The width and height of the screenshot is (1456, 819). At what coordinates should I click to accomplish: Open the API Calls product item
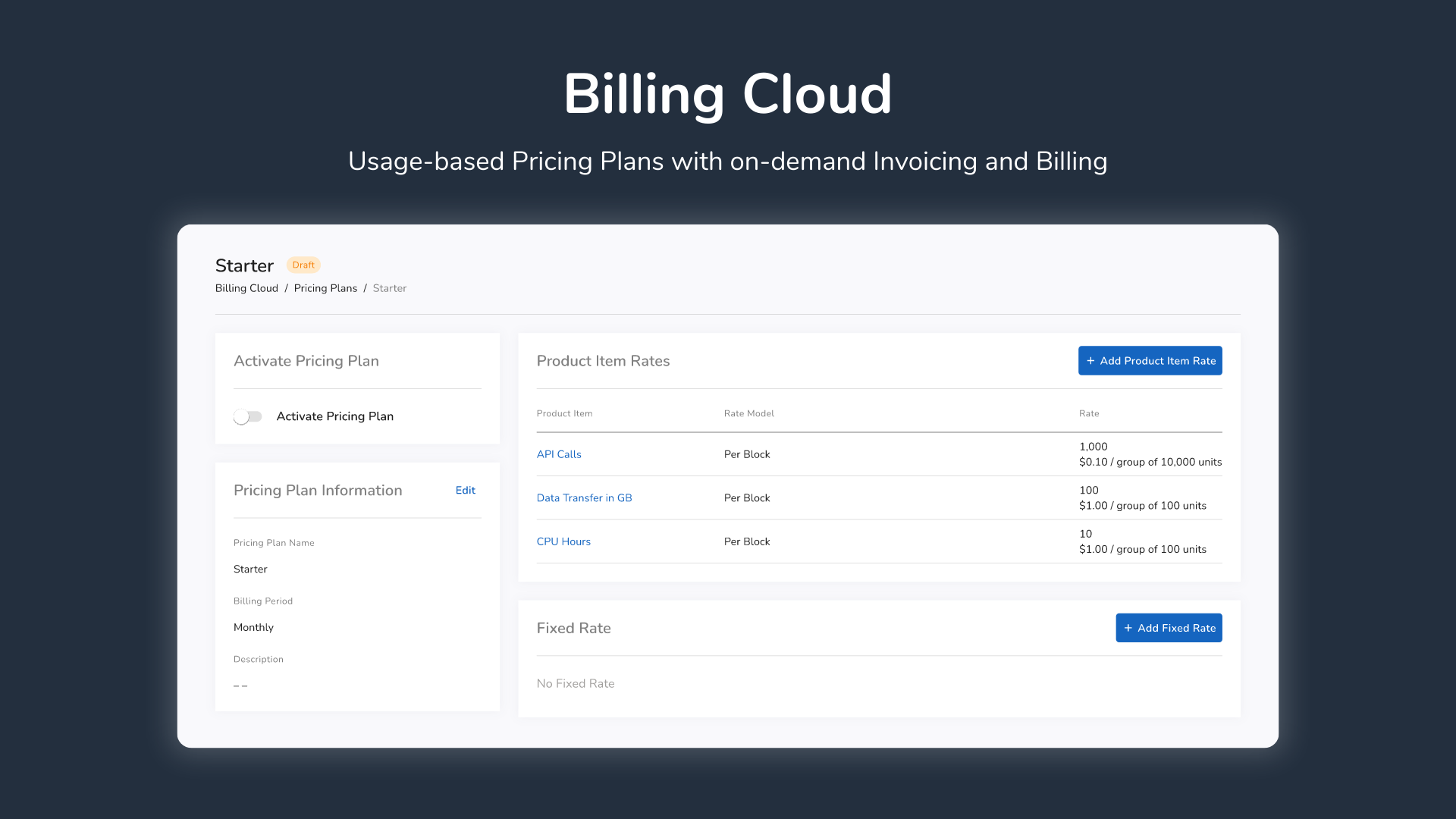(x=559, y=454)
